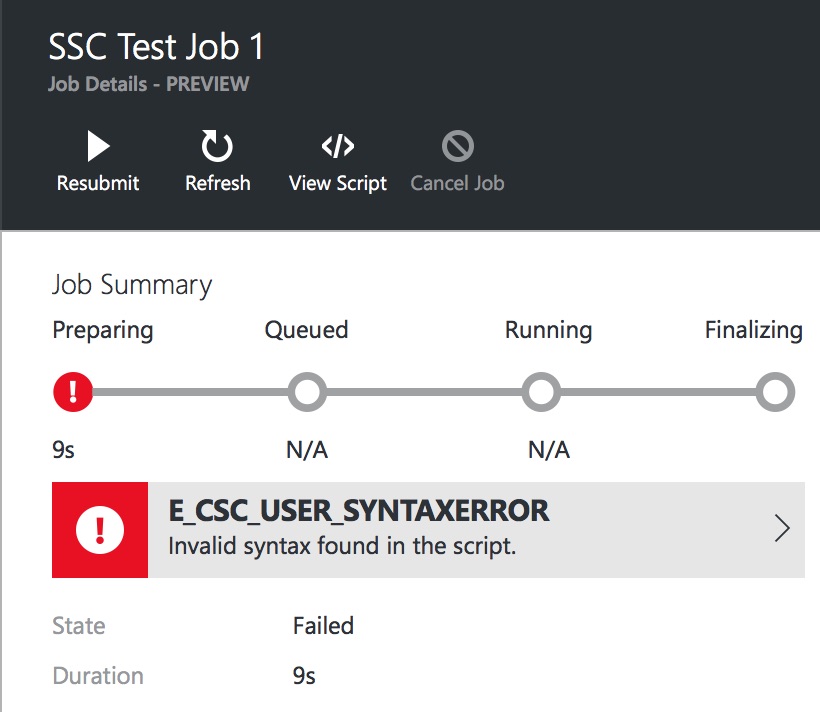Click the Cancel Job prohibited icon
The width and height of the screenshot is (820, 712).
click(457, 147)
